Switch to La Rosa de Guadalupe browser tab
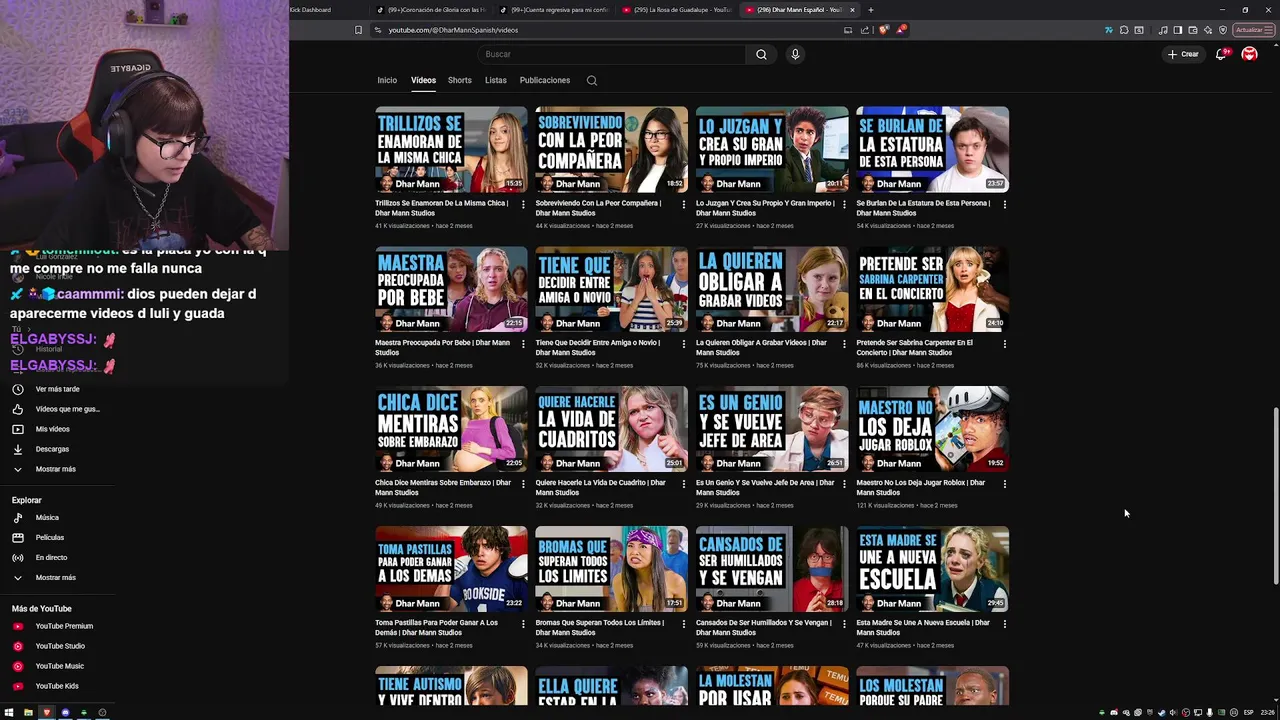Viewport: 1280px width, 720px height. (x=677, y=10)
